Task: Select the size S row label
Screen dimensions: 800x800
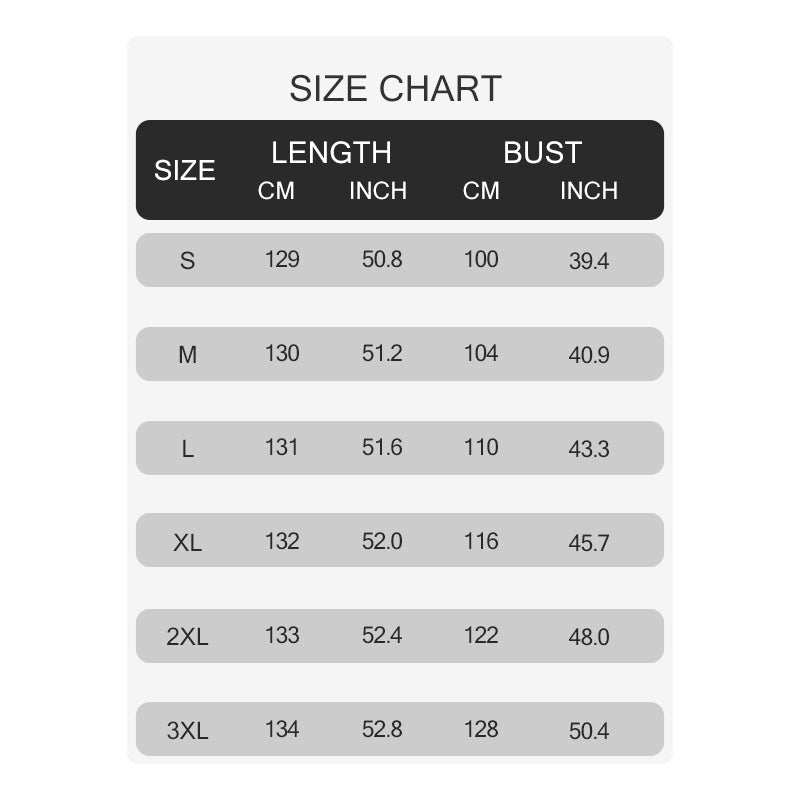Action: [x=187, y=261]
